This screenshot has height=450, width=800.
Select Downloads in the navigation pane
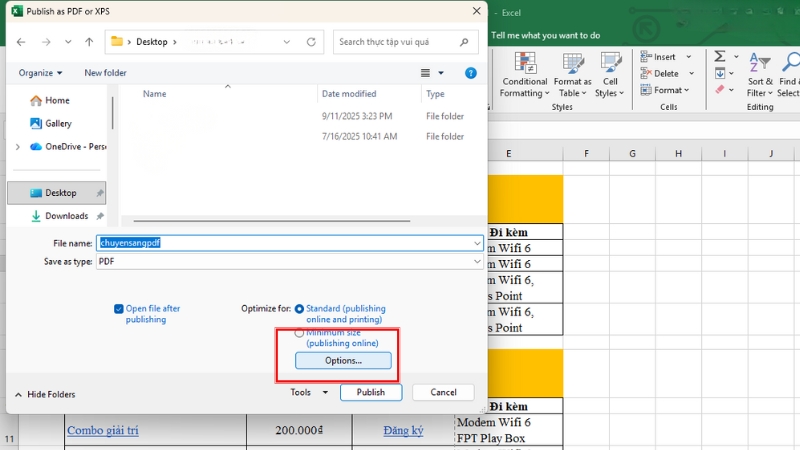(66, 216)
